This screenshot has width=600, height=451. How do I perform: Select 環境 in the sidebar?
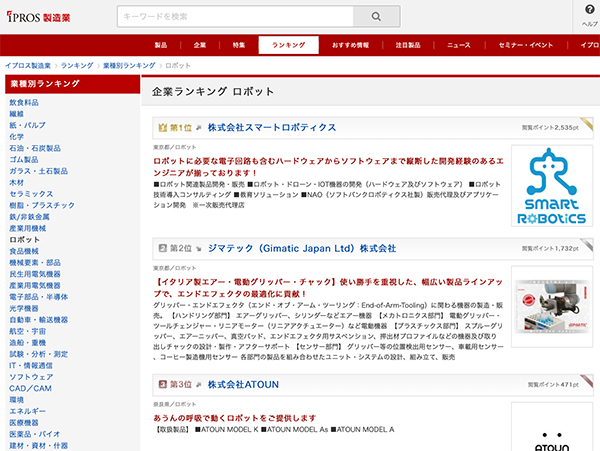tap(16, 400)
